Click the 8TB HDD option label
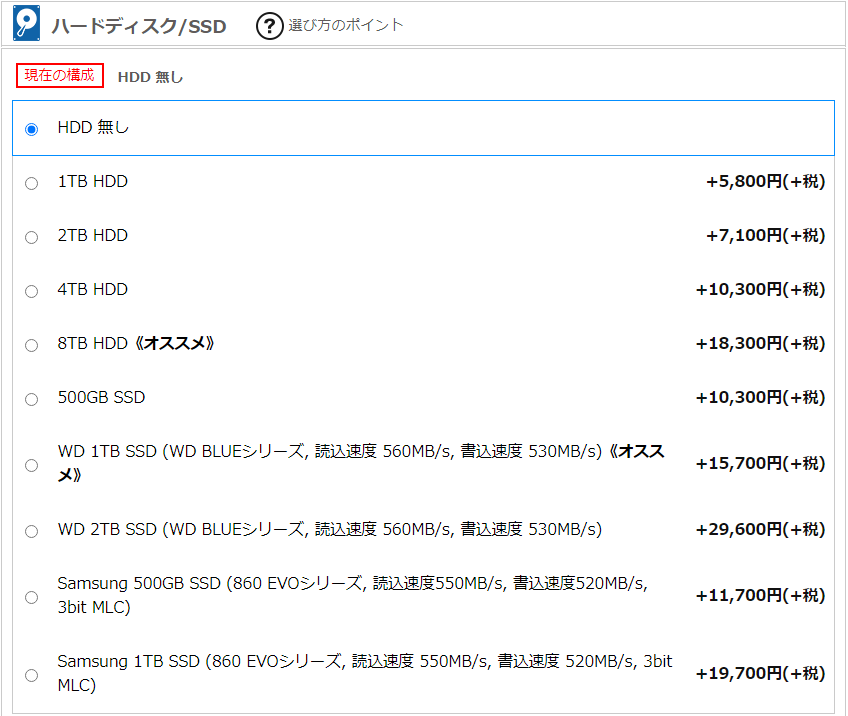 tap(136, 343)
